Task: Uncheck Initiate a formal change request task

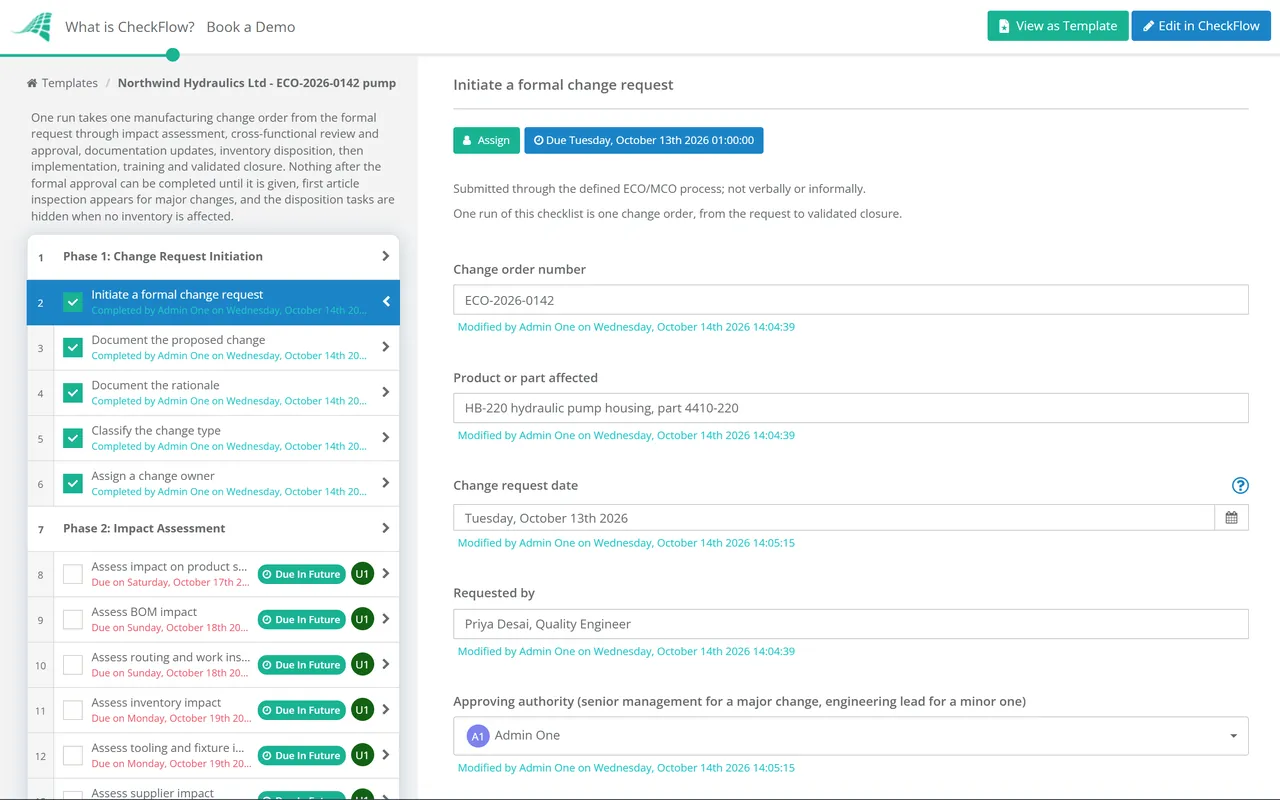Action: pyautogui.click(x=73, y=302)
